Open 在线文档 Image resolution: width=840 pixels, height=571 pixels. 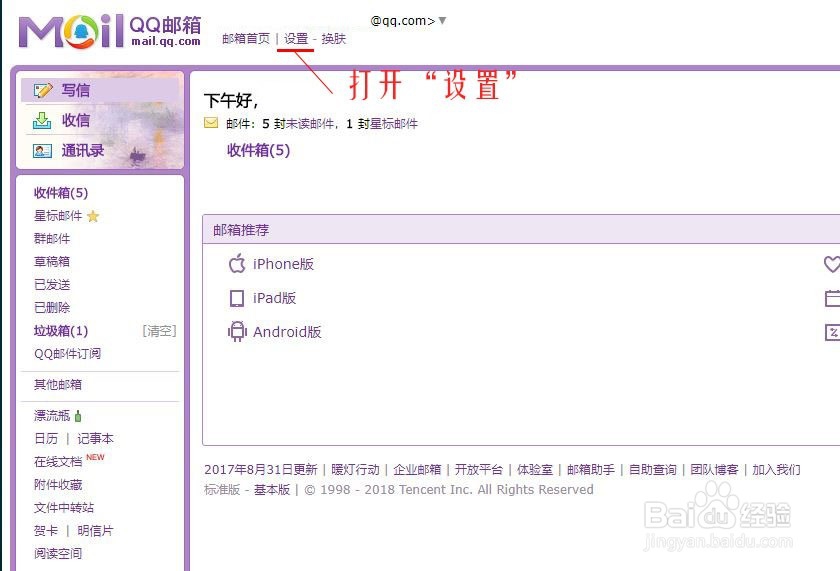point(58,462)
